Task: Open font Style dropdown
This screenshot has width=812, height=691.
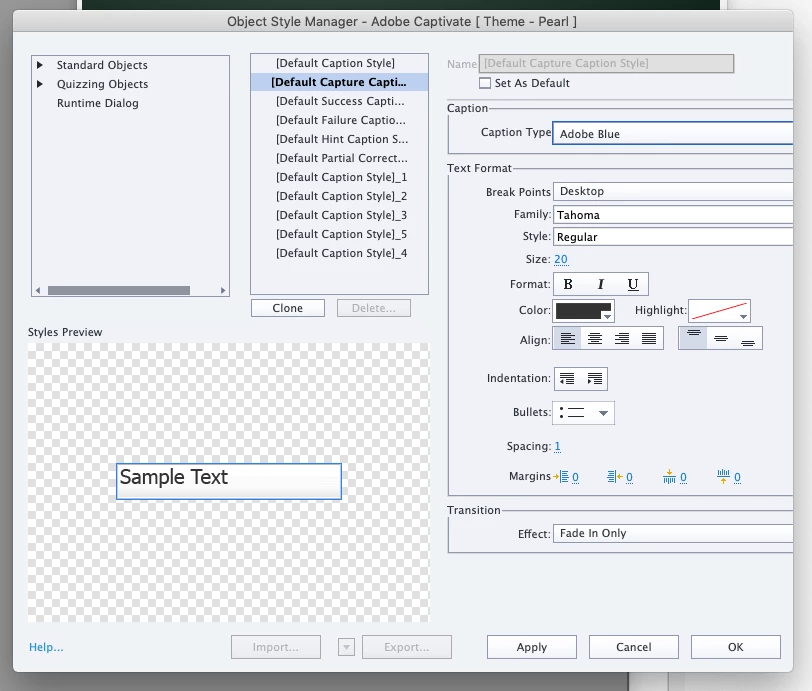Action: [673, 237]
